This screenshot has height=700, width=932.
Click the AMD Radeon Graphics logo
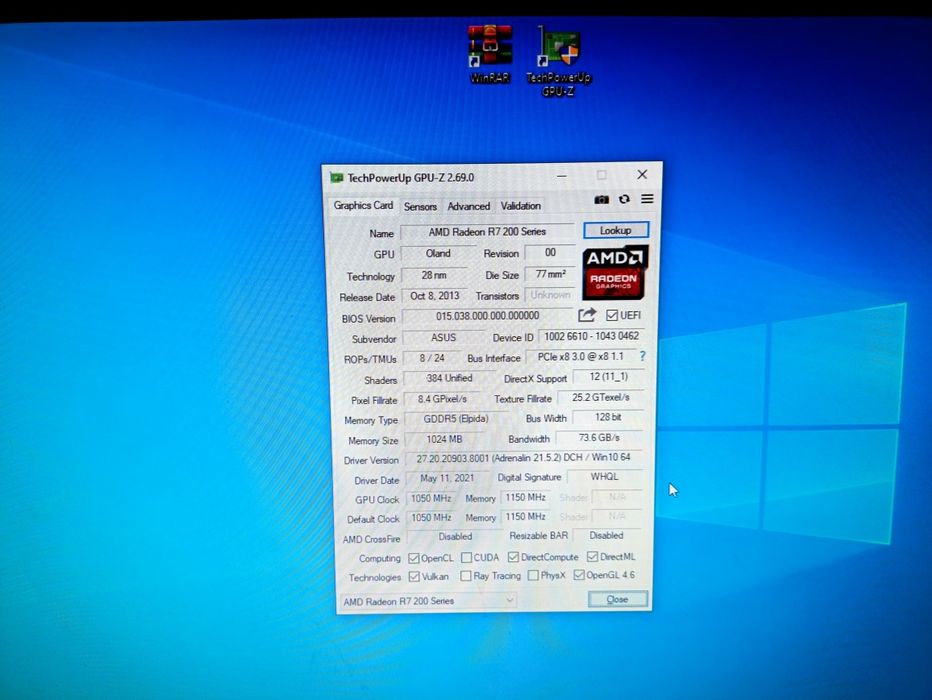tap(615, 273)
